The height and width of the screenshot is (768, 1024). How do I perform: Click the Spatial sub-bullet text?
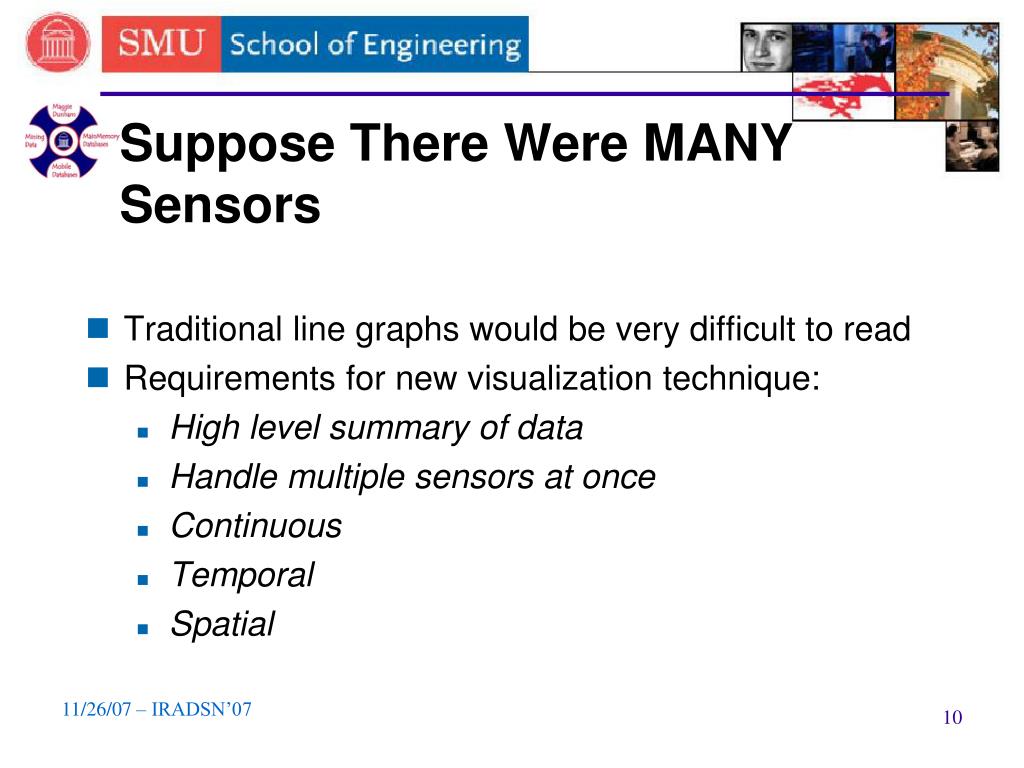pyautogui.click(x=223, y=624)
